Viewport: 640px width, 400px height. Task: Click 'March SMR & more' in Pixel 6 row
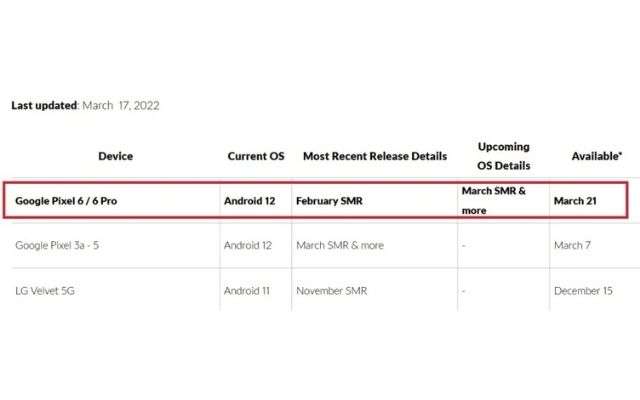(x=493, y=200)
